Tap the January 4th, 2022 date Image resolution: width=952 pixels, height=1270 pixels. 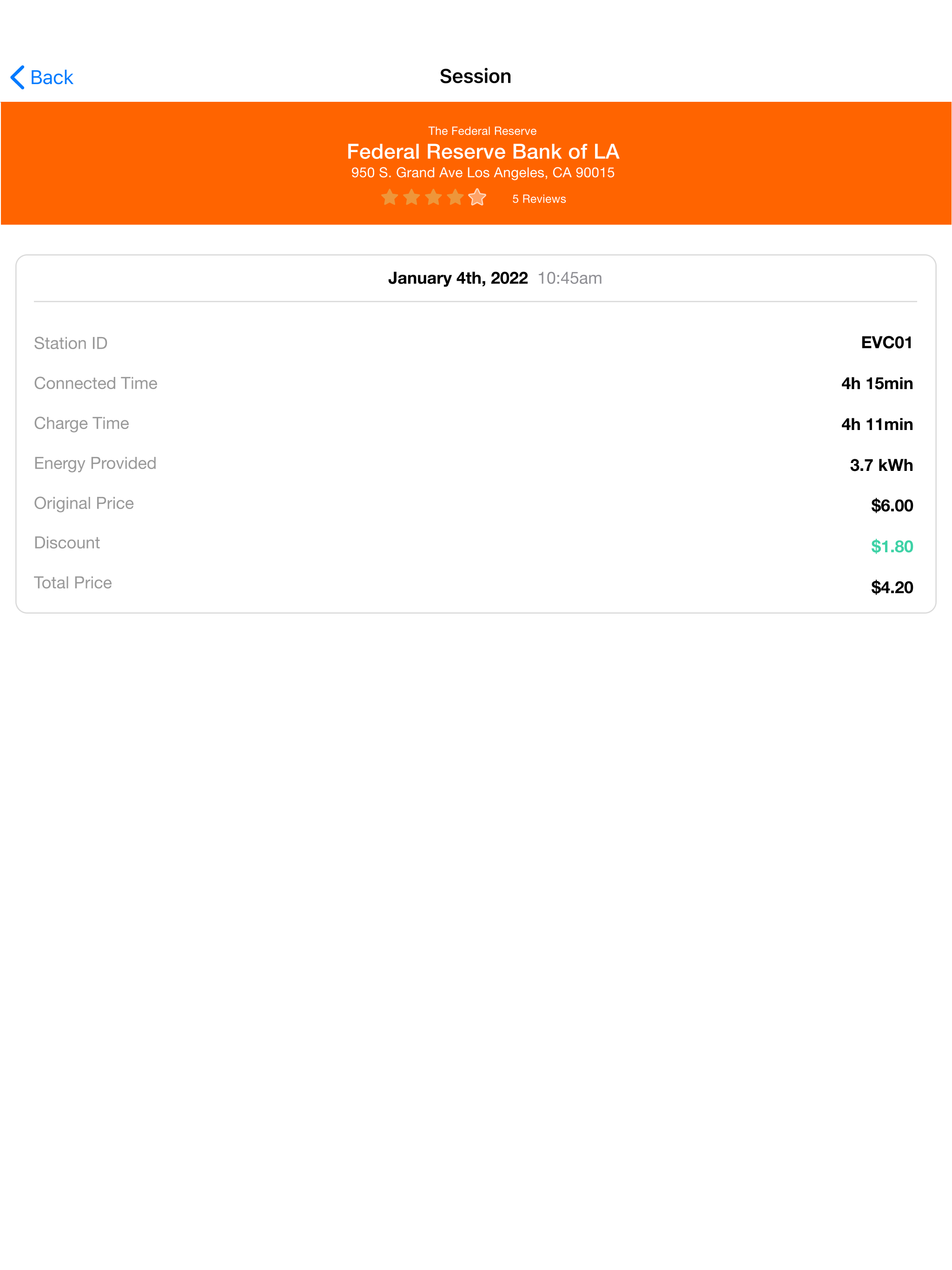click(457, 278)
